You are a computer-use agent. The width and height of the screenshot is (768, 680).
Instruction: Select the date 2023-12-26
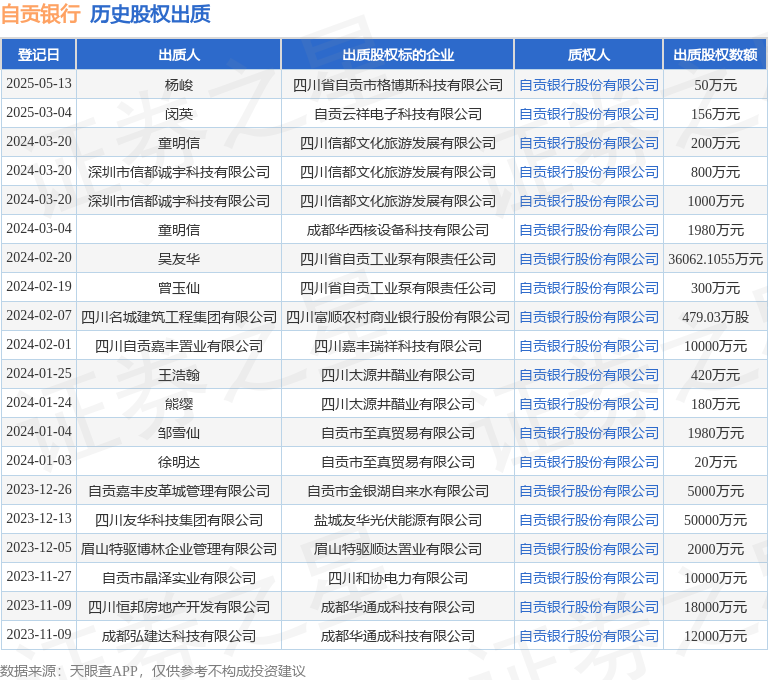click(39, 489)
